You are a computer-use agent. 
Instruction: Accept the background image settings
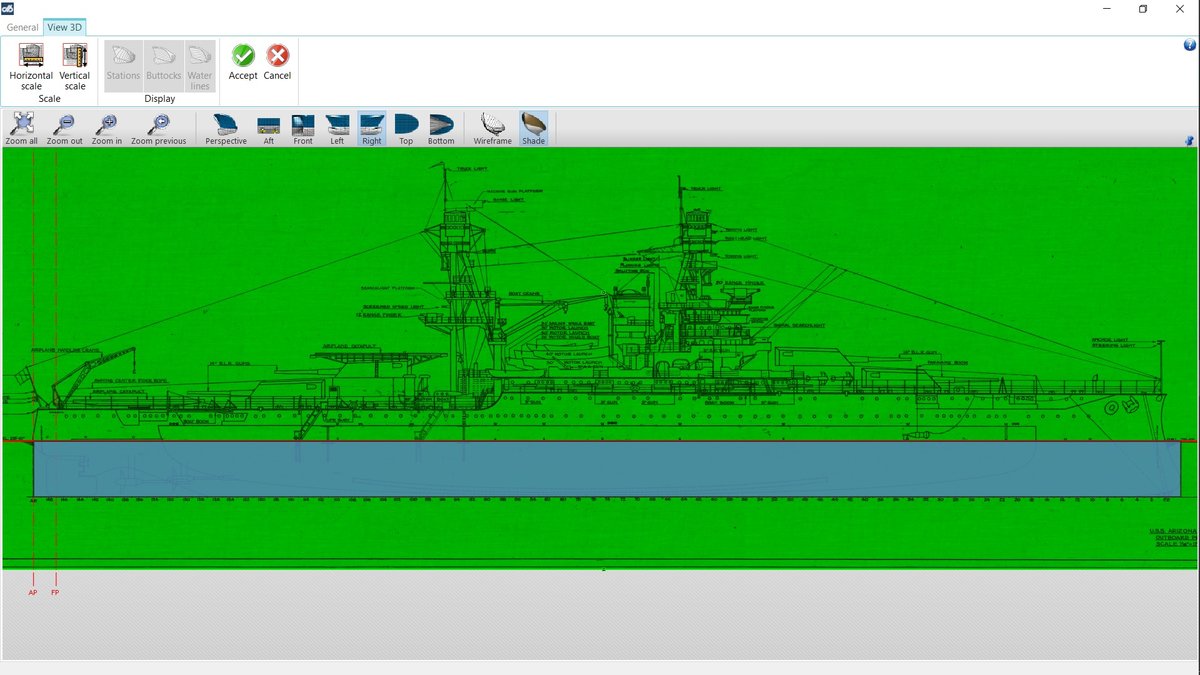point(243,62)
